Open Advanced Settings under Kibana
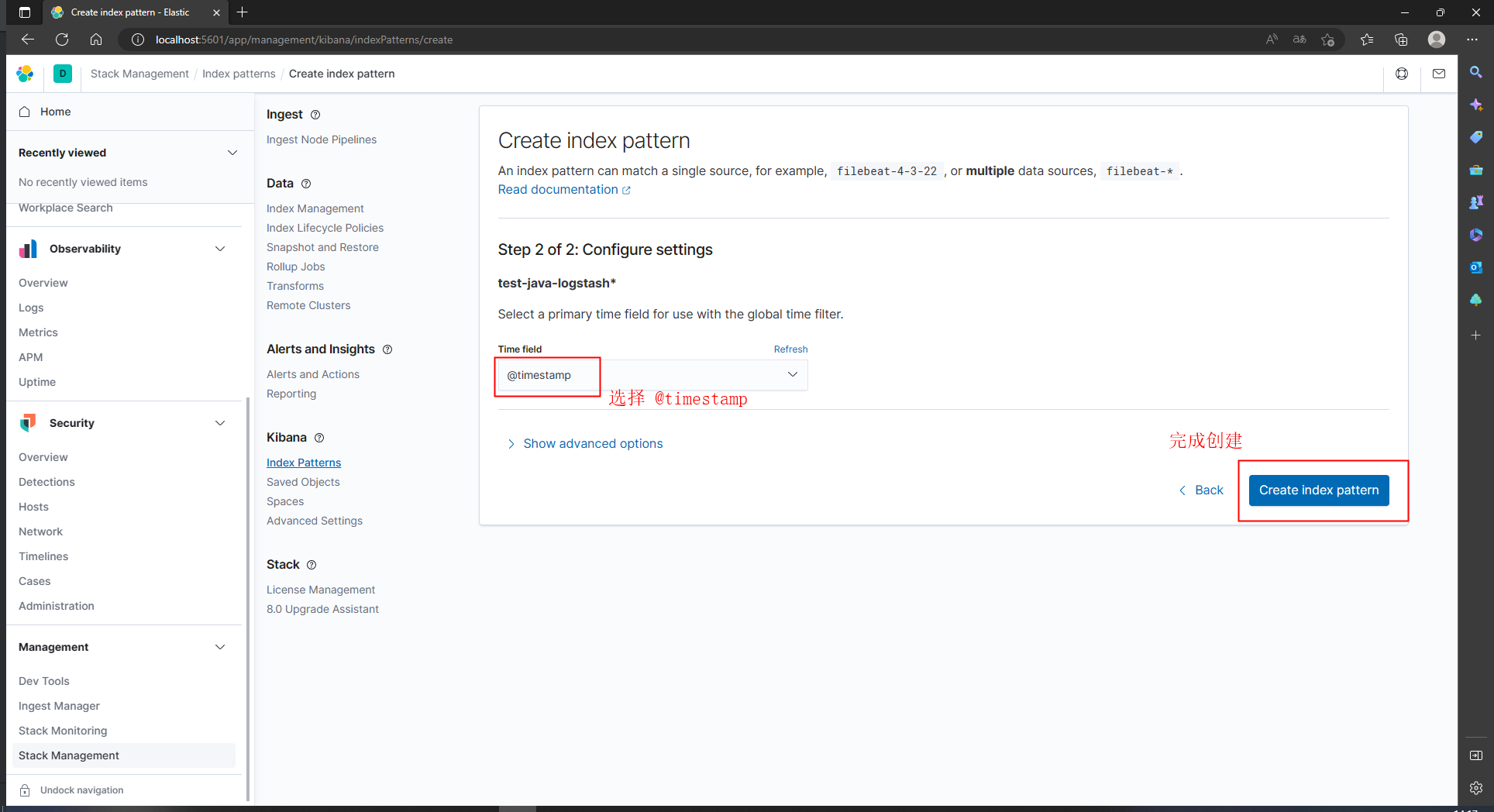Screen dimensions: 1494x812 click(315, 521)
